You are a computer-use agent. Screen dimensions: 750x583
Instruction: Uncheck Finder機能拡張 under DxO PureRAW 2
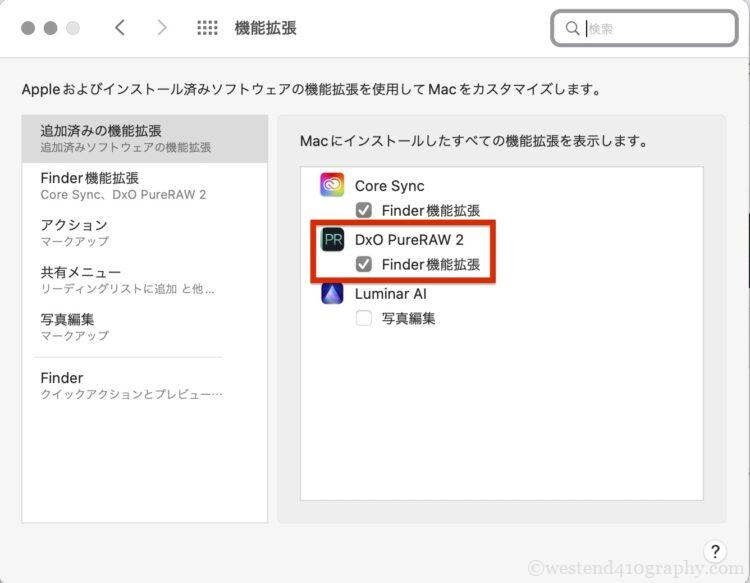[x=364, y=264]
